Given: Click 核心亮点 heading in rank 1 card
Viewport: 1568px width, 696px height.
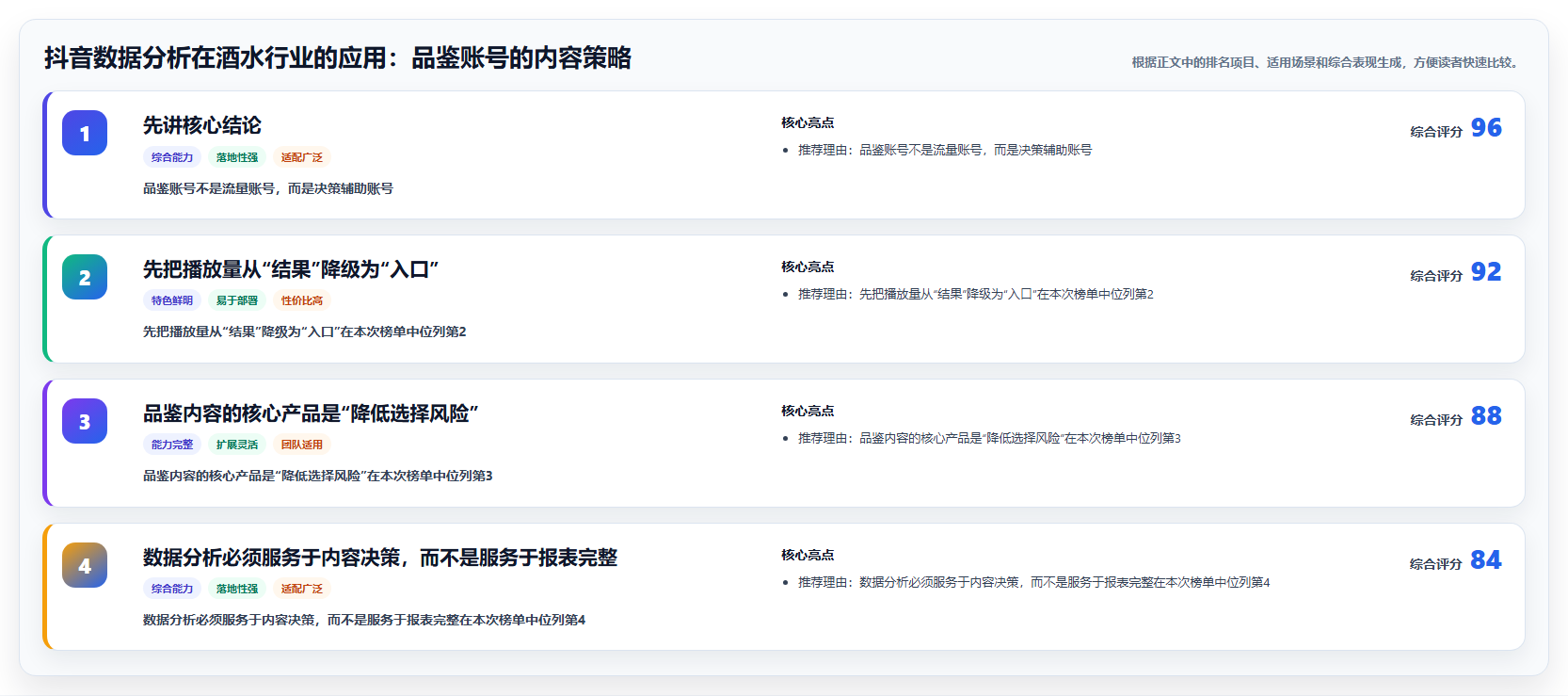Looking at the screenshot, I should [x=808, y=122].
